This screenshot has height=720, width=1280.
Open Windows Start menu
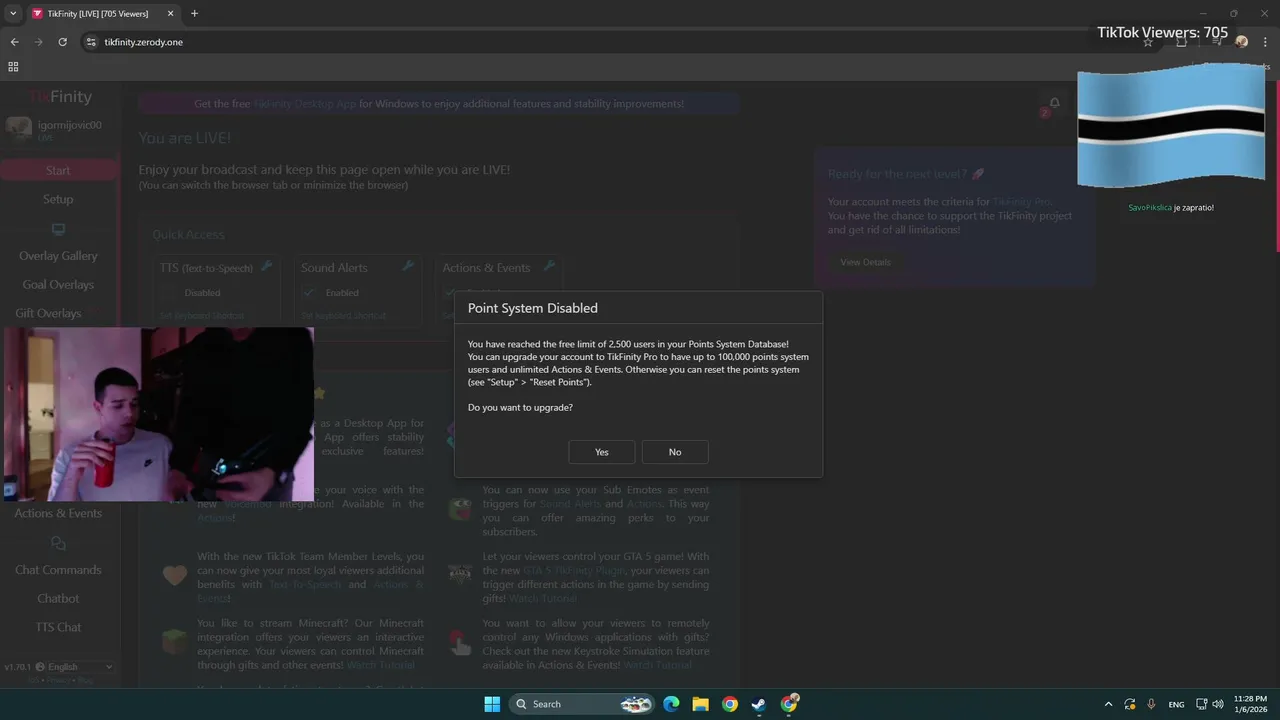(492, 704)
